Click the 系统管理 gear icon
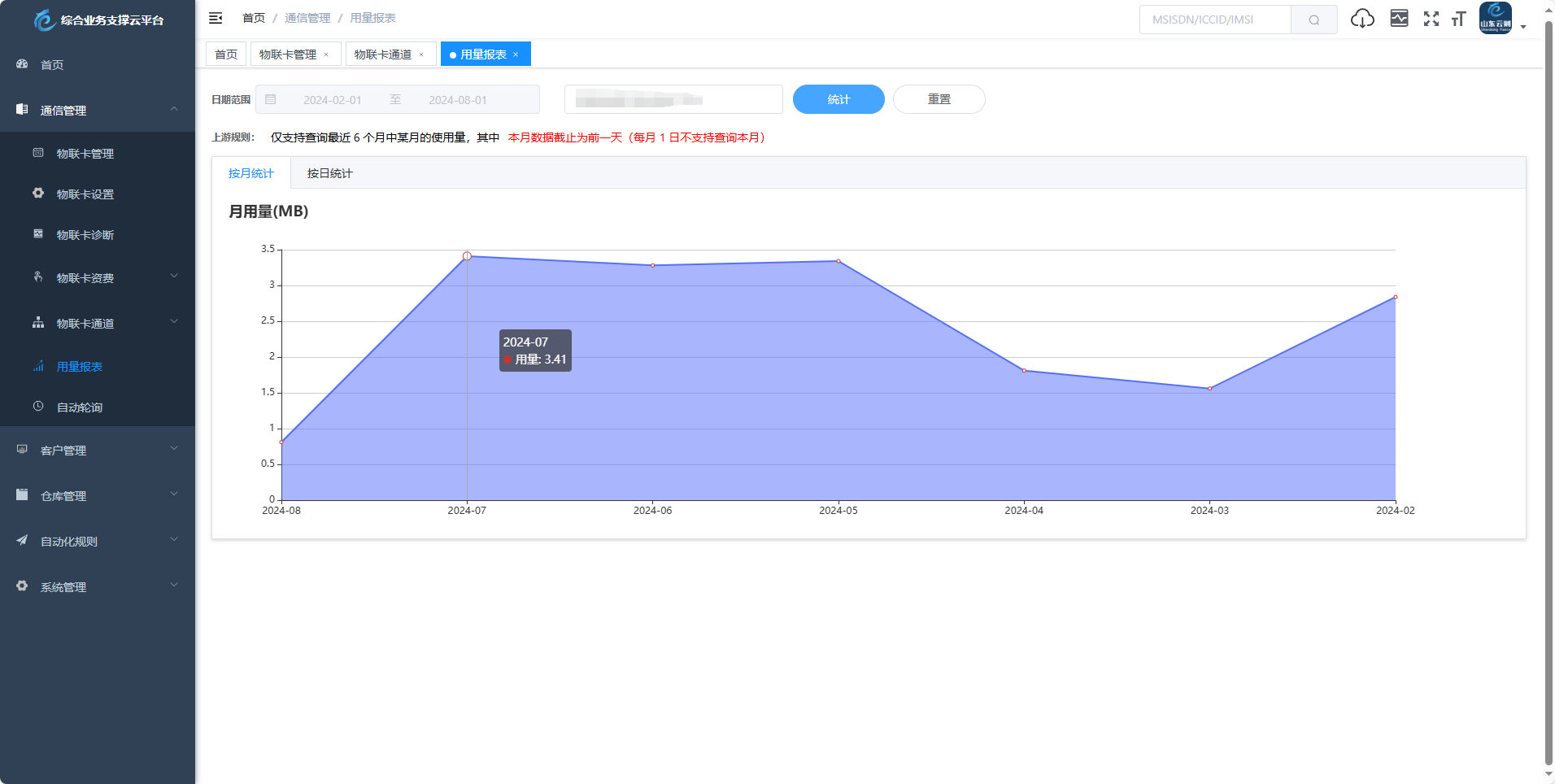Screen dimensions: 1555x784 pyautogui.click(x=22, y=586)
